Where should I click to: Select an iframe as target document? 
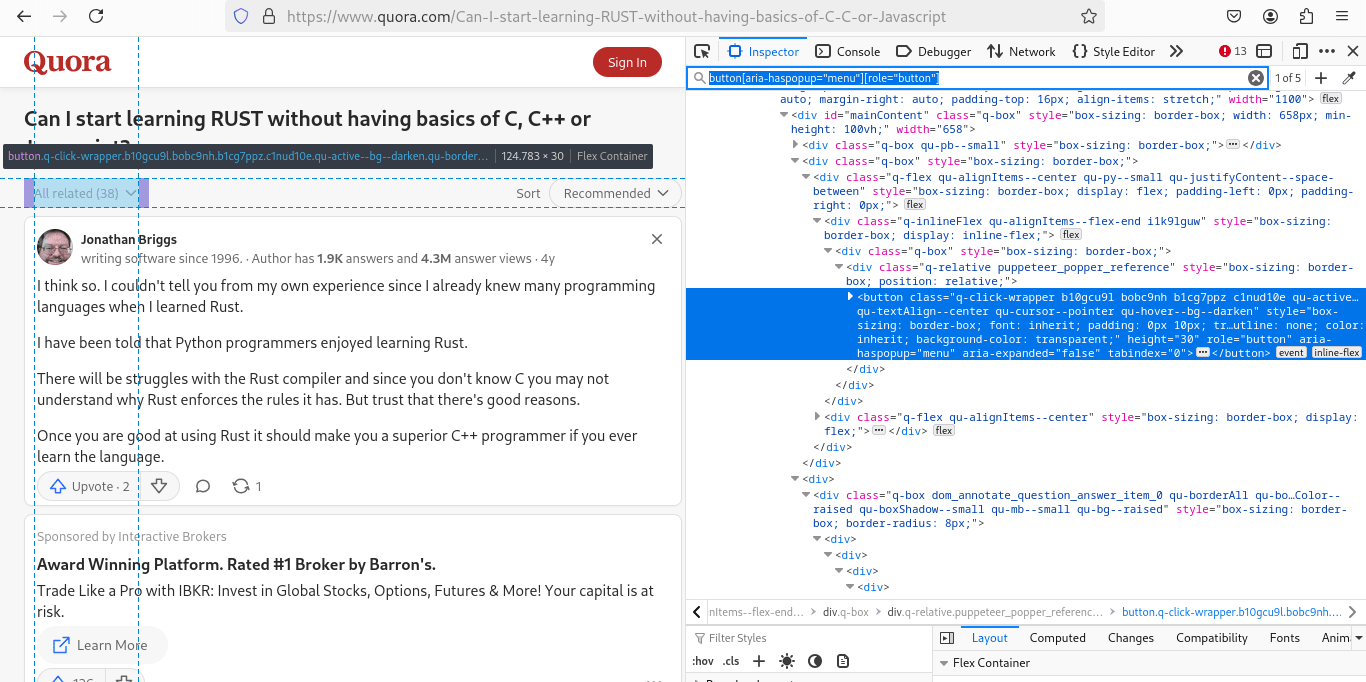pos(1264,51)
